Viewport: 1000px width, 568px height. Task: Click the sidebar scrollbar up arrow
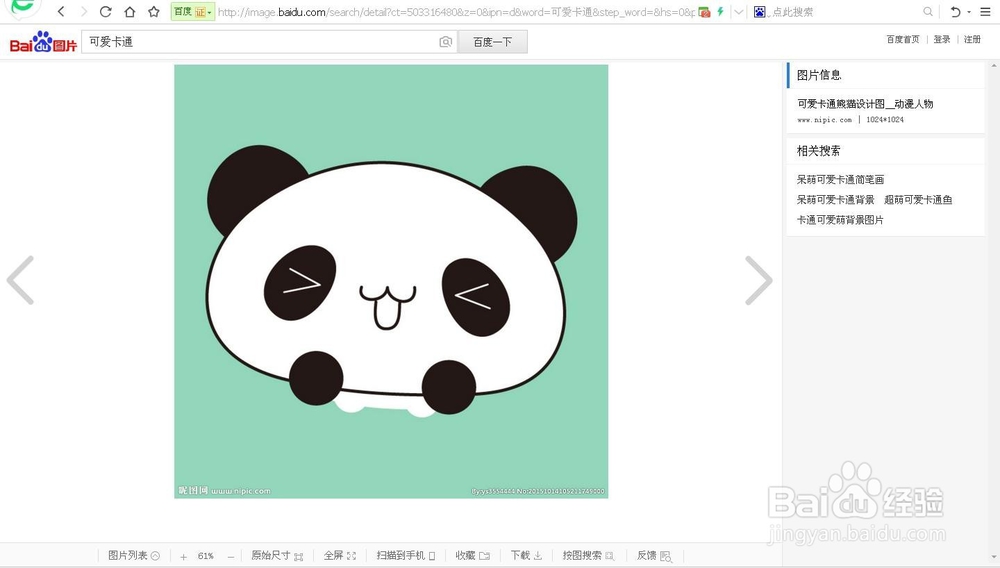(x=994, y=66)
